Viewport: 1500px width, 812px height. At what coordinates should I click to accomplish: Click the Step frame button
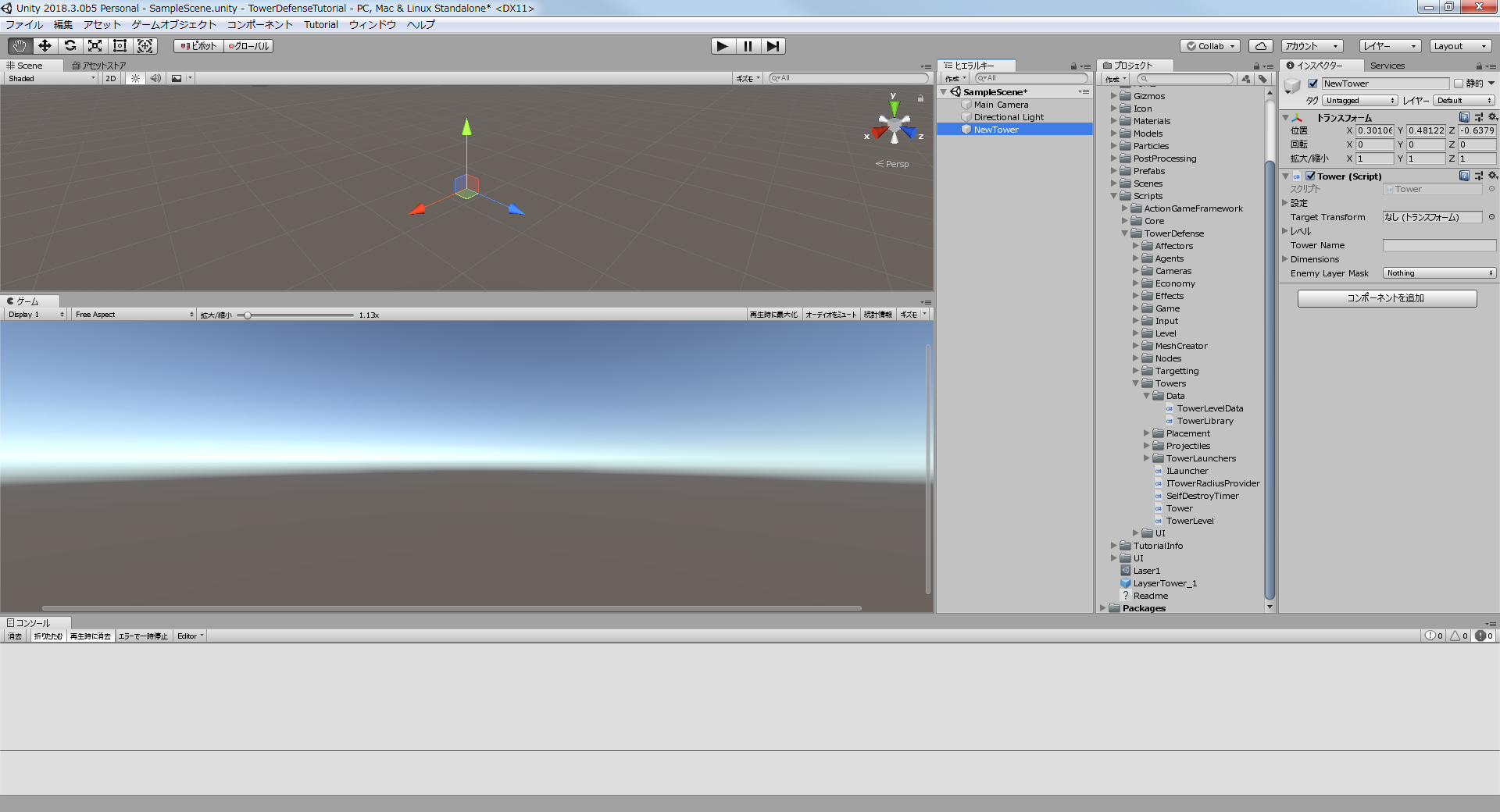coord(773,46)
